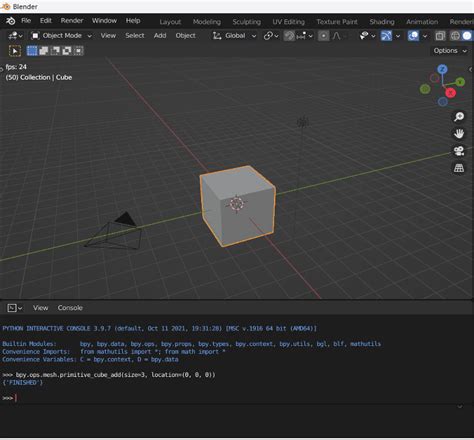Switch to the Shading workspace tab

tap(382, 22)
